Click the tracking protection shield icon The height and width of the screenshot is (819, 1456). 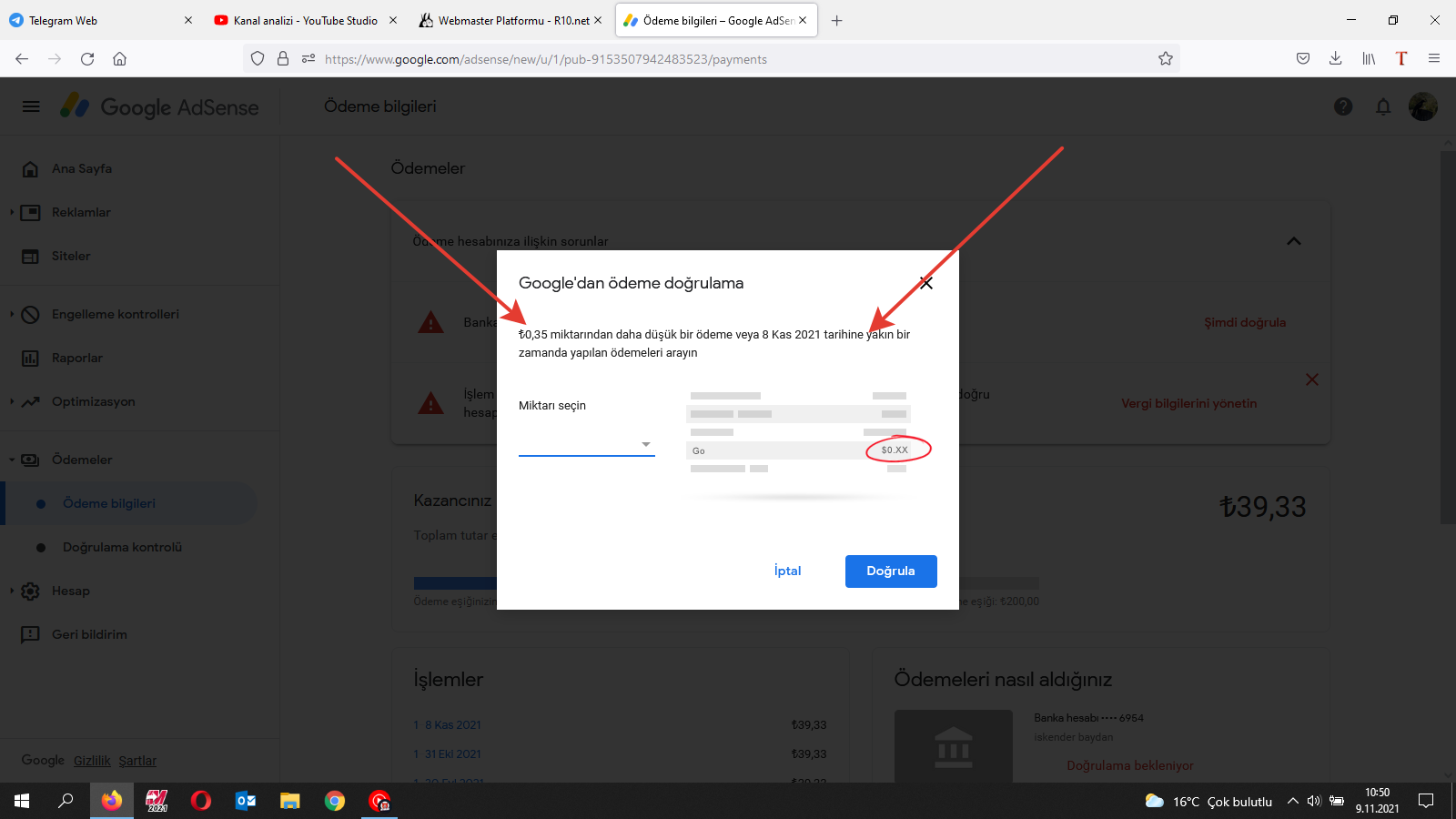(x=258, y=58)
